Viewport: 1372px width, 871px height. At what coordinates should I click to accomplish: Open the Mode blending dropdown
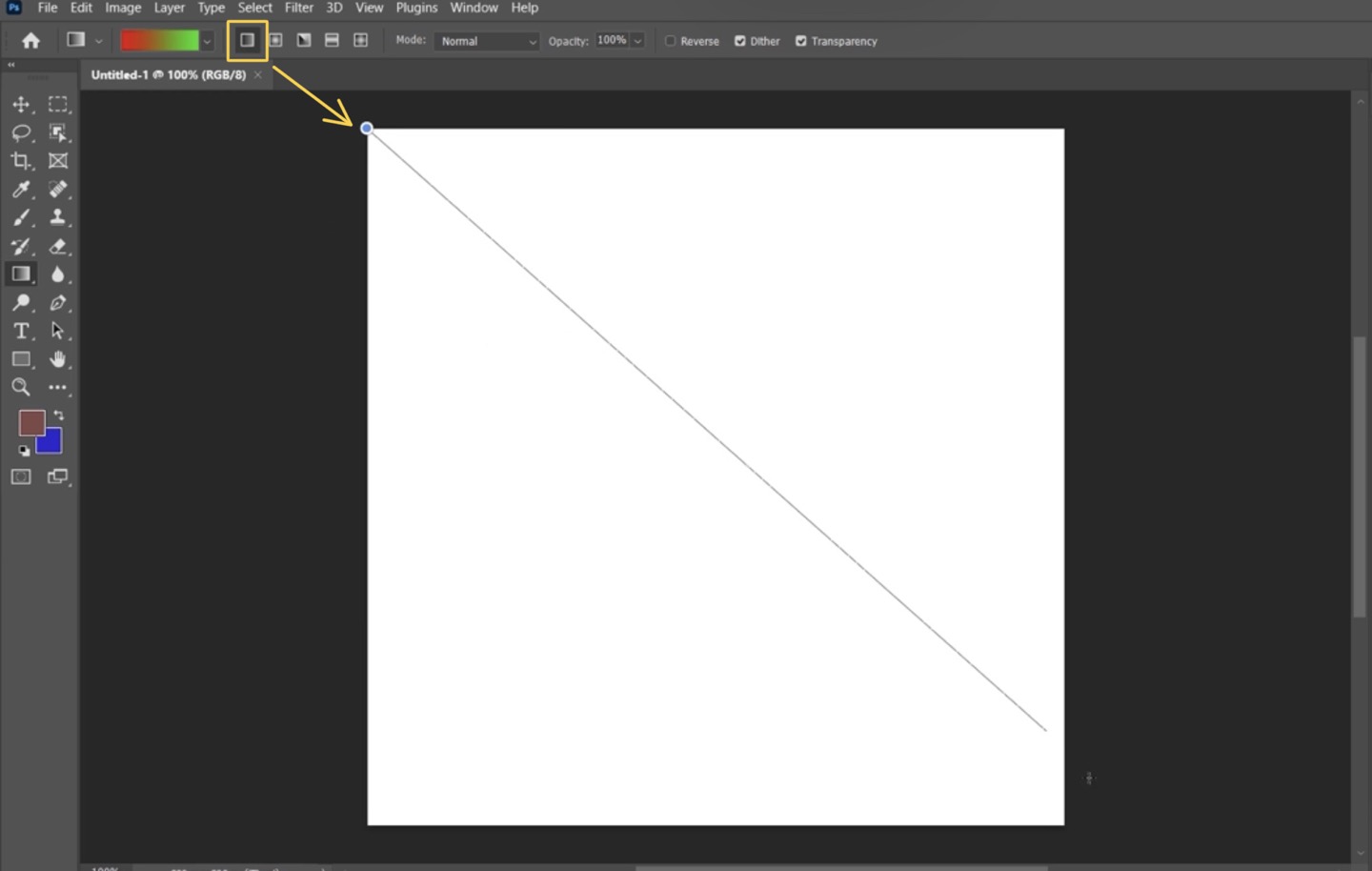487,41
